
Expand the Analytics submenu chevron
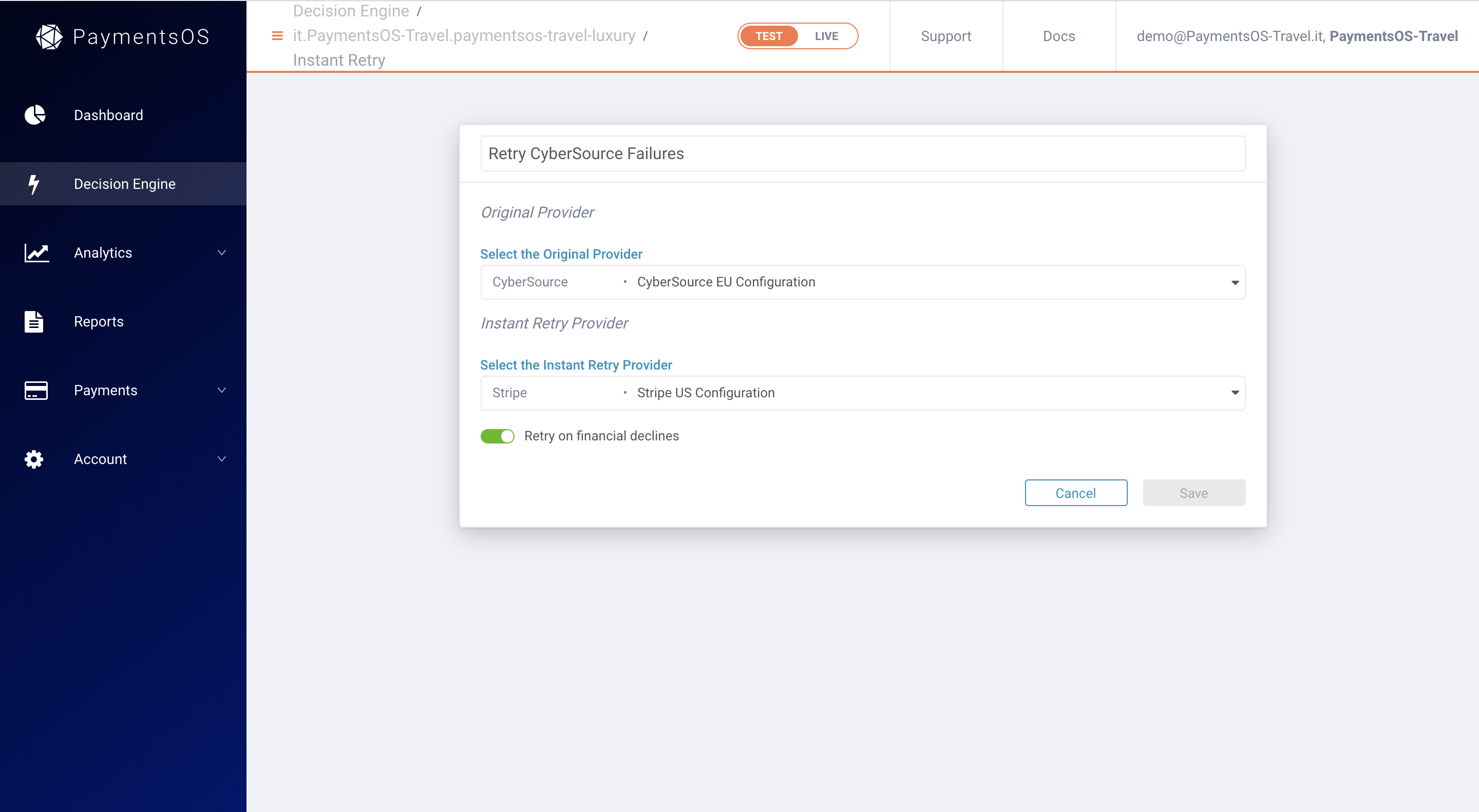[x=222, y=253]
